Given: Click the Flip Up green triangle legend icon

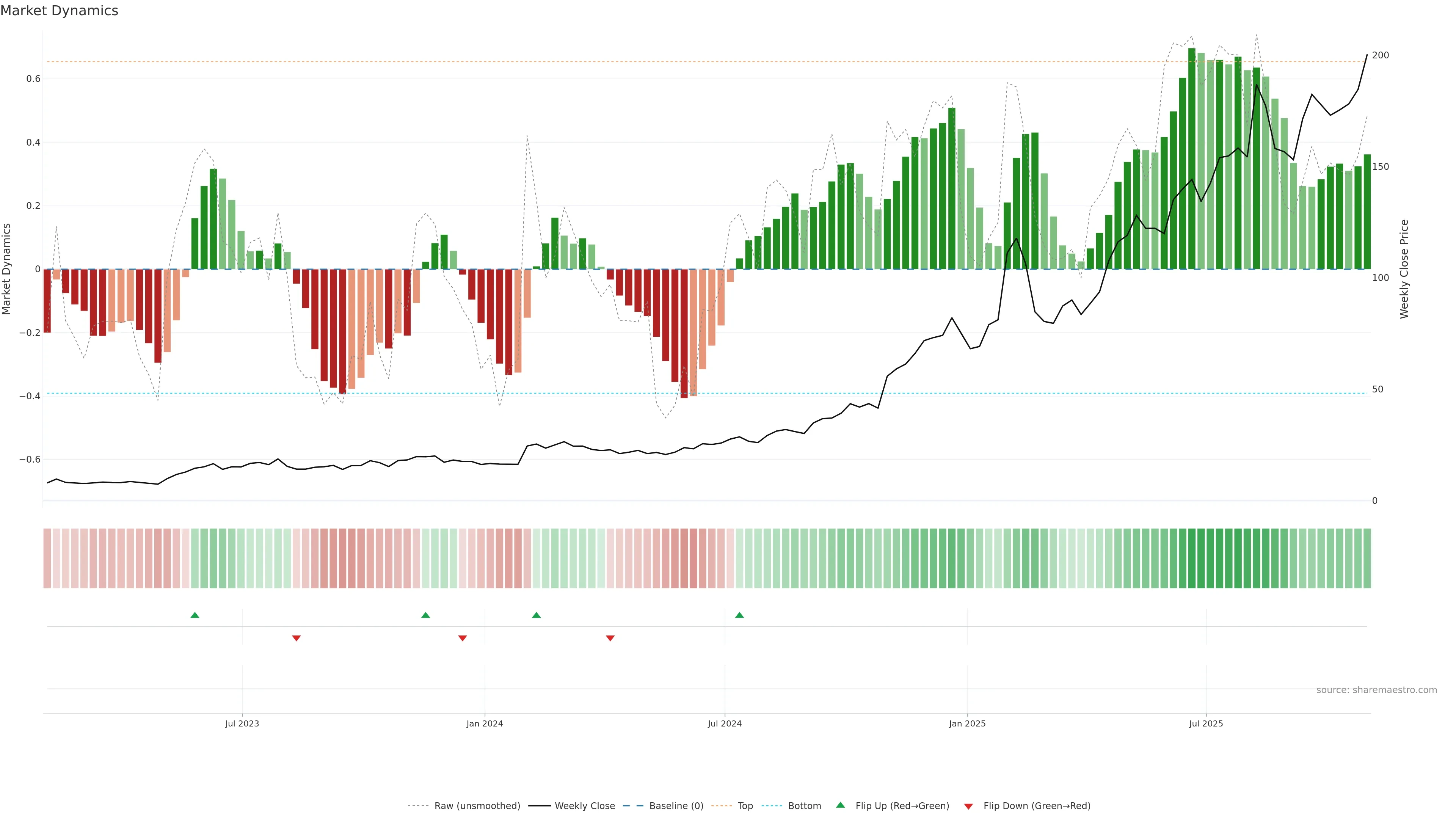Looking at the screenshot, I should pyautogui.click(x=840, y=805).
